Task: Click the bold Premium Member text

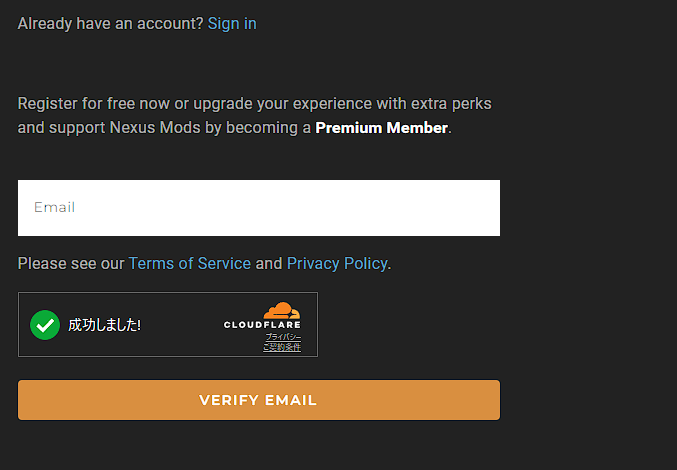Action: point(381,128)
